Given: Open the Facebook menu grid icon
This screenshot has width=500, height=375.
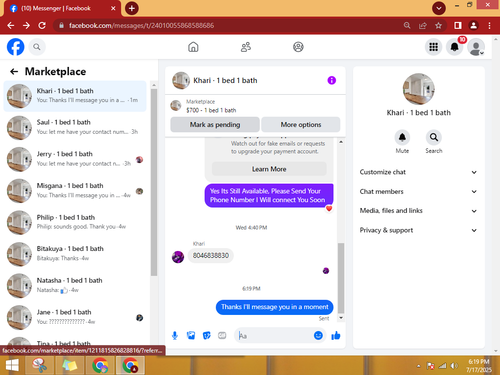Looking at the screenshot, I should 433,47.
